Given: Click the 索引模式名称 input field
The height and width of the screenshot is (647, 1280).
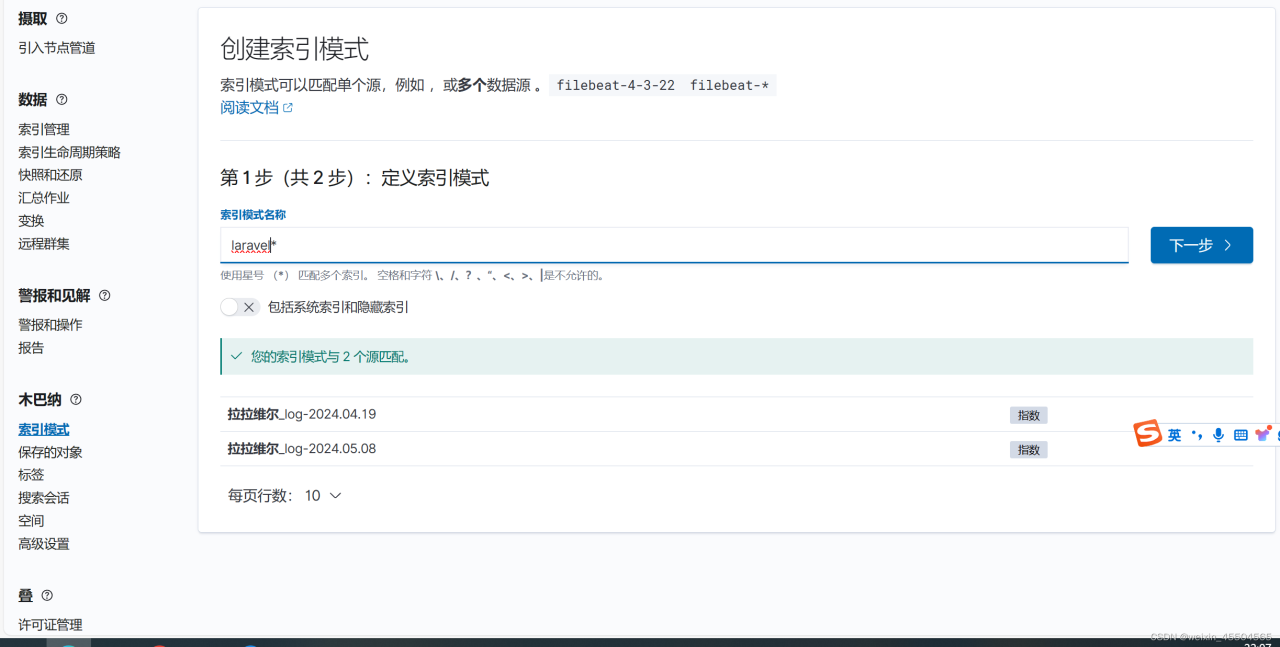Looking at the screenshot, I should [674, 245].
